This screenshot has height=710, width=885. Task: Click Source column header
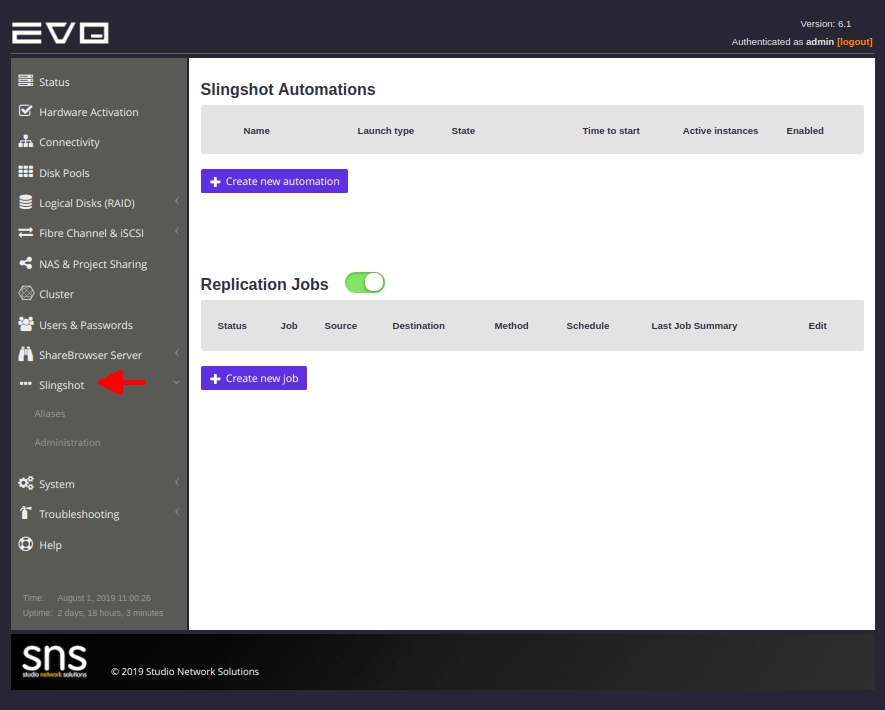tap(340, 326)
